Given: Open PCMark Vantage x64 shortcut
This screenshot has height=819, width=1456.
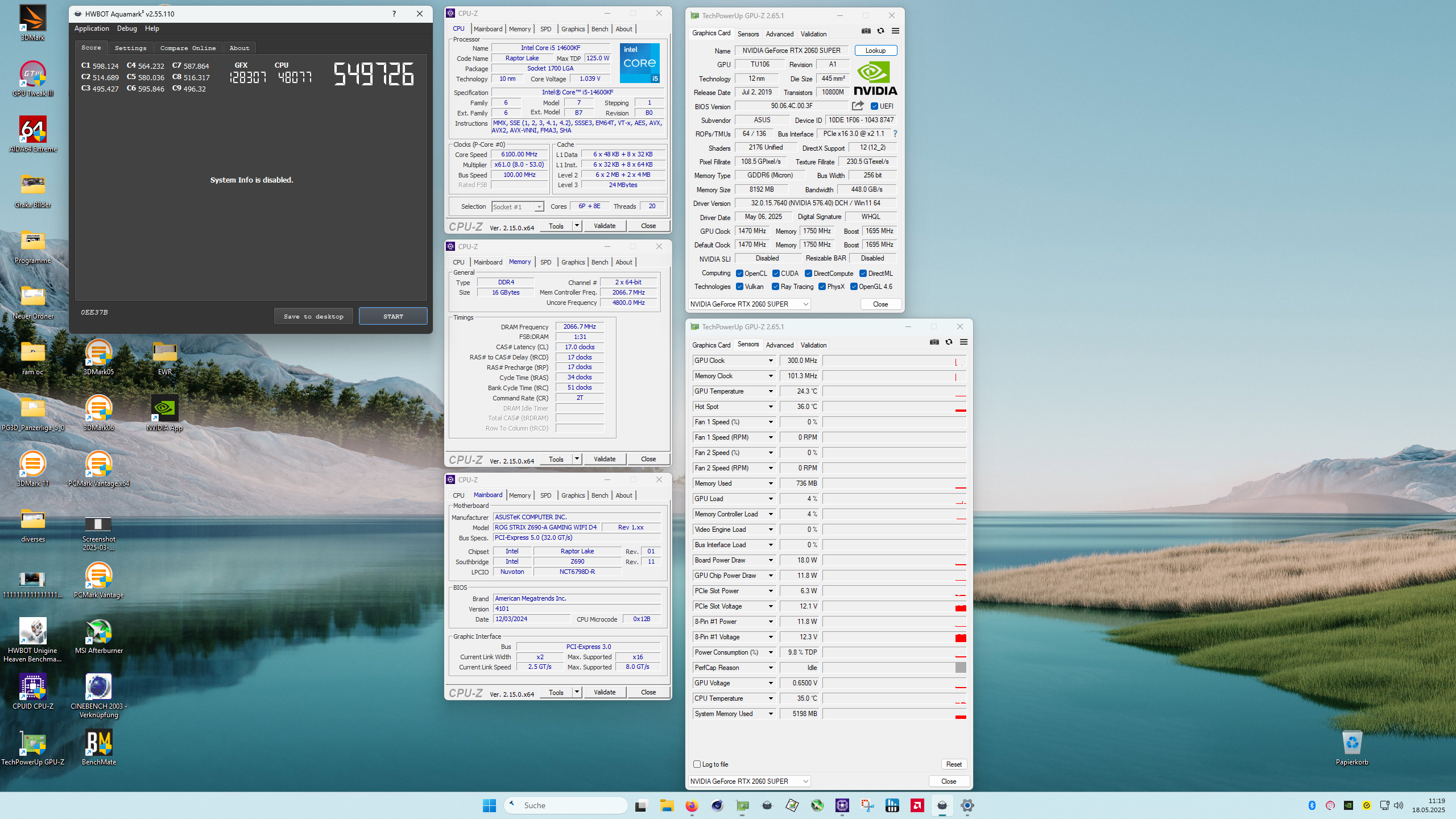Looking at the screenshot, I should click(x=98, y=469).
